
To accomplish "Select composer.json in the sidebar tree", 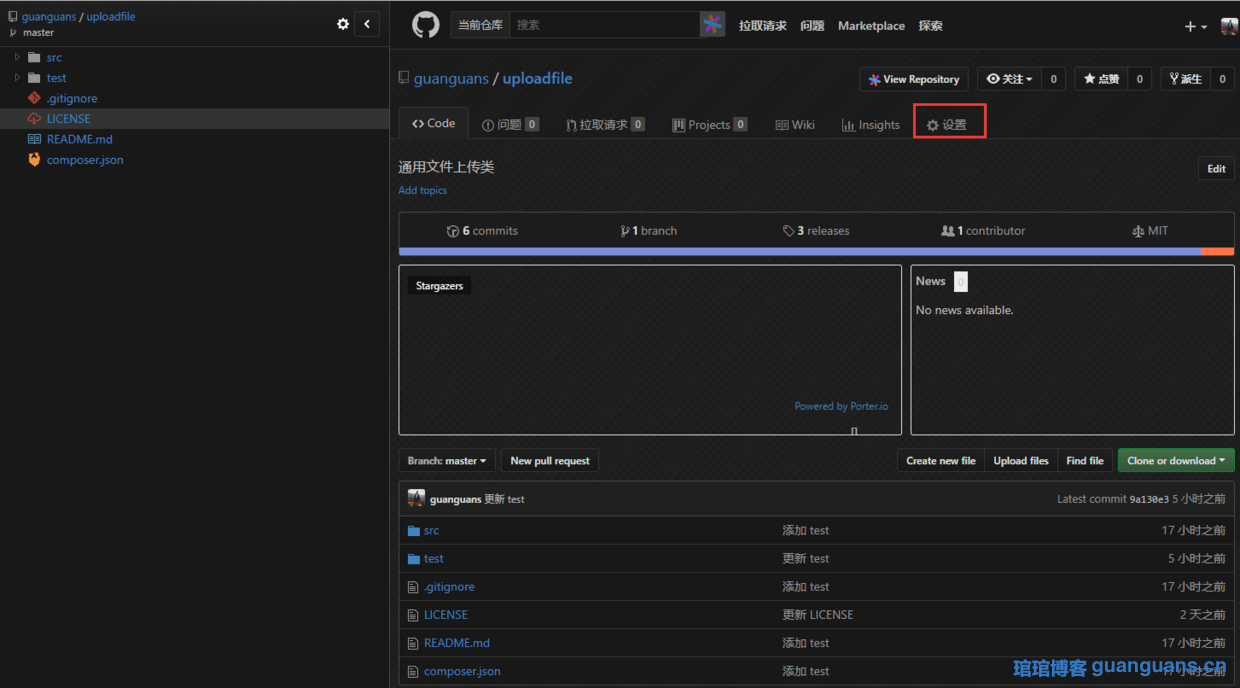I will tap(85, 160).
